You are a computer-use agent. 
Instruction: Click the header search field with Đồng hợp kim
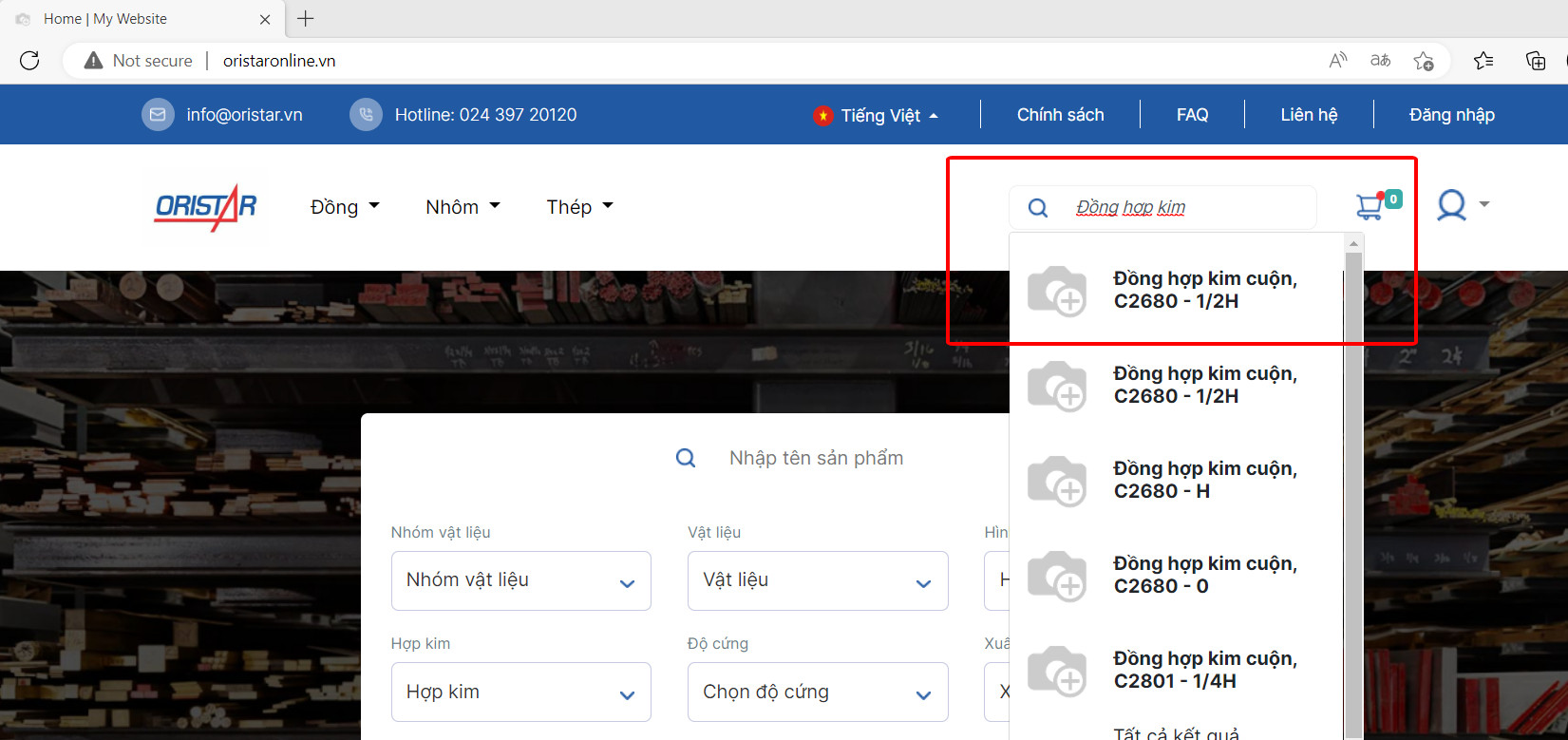coord(1162,207)
